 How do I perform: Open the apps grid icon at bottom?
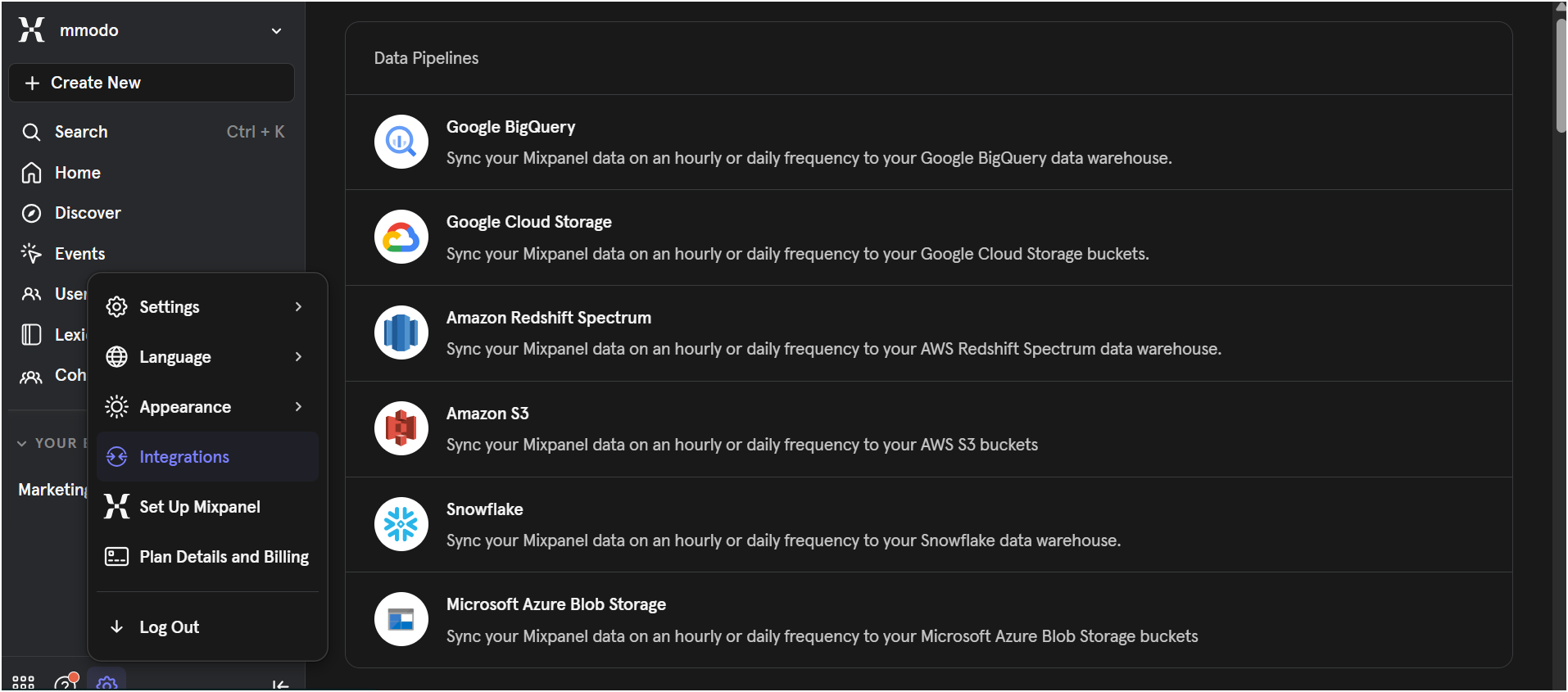pyautogui.click(x=24, y=683)
